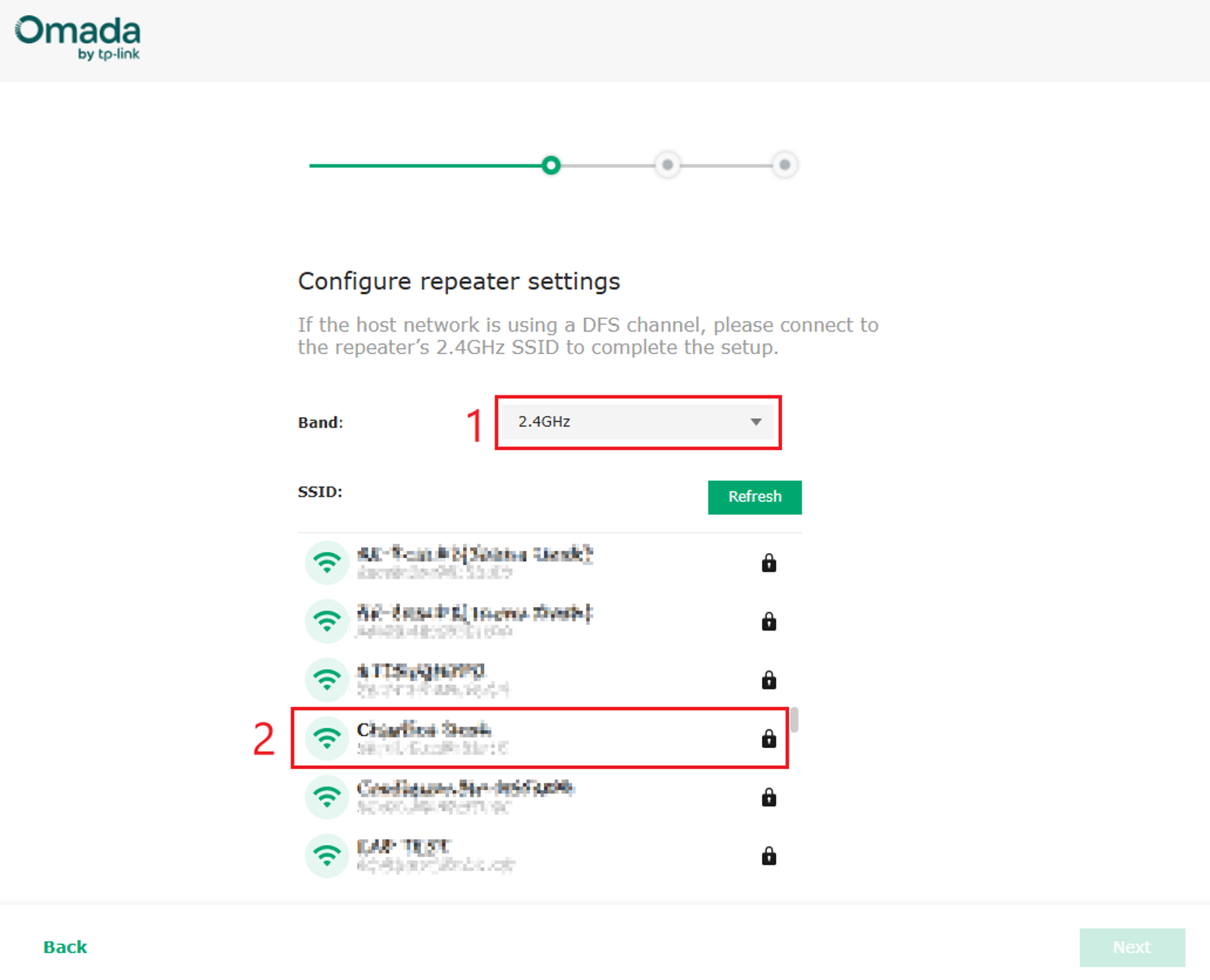Click the Next button
The height and width of the screenshot is (980, 1210).
coord(1132,947)
